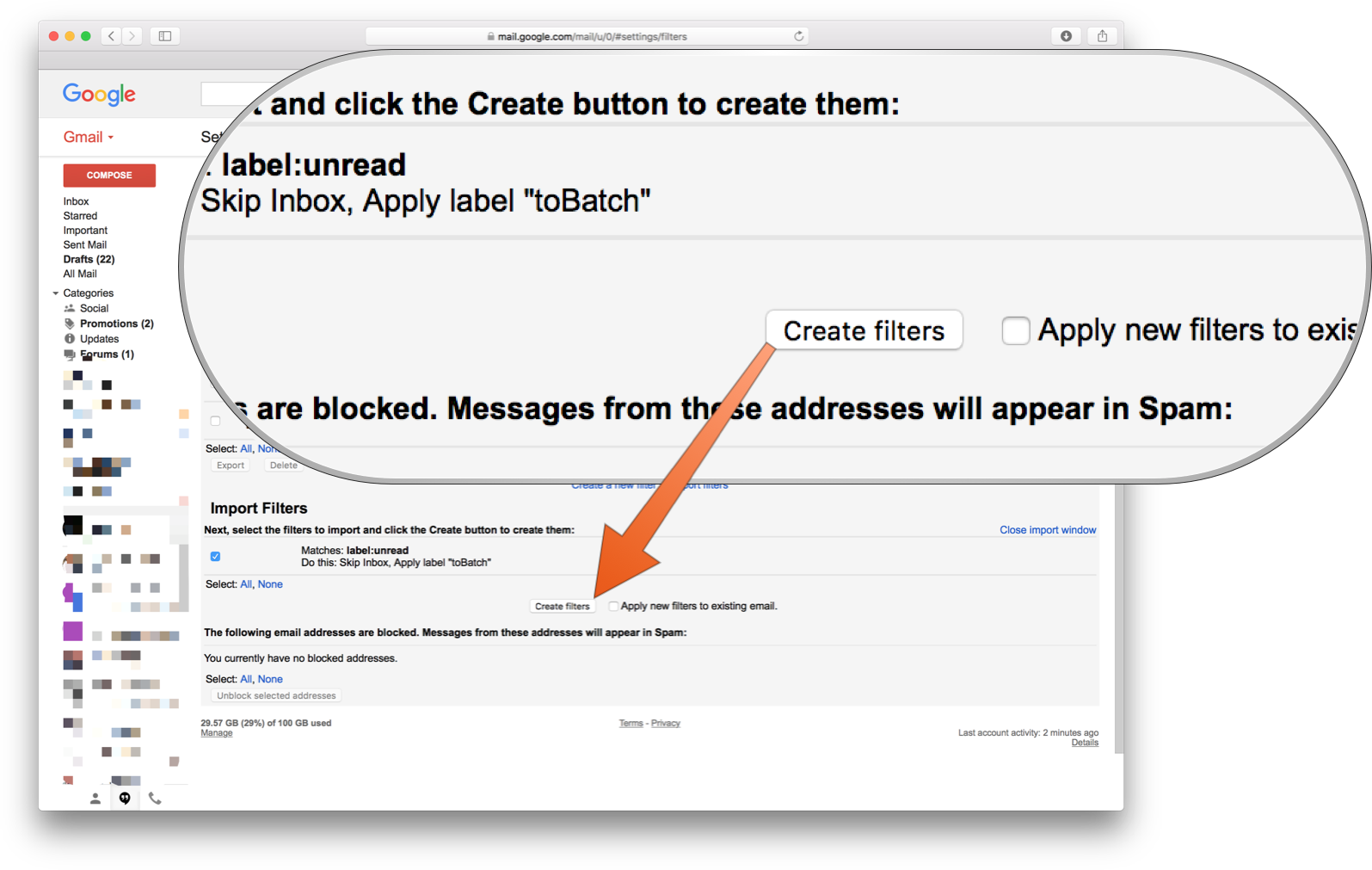Open the Terms link
1372x870 pixels.
[631, 724]
